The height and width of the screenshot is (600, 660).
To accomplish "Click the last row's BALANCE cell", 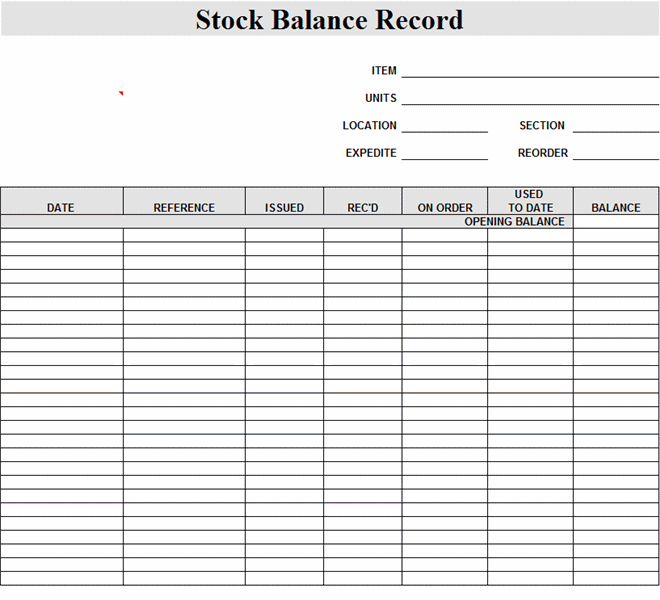I will coord(616,578).
